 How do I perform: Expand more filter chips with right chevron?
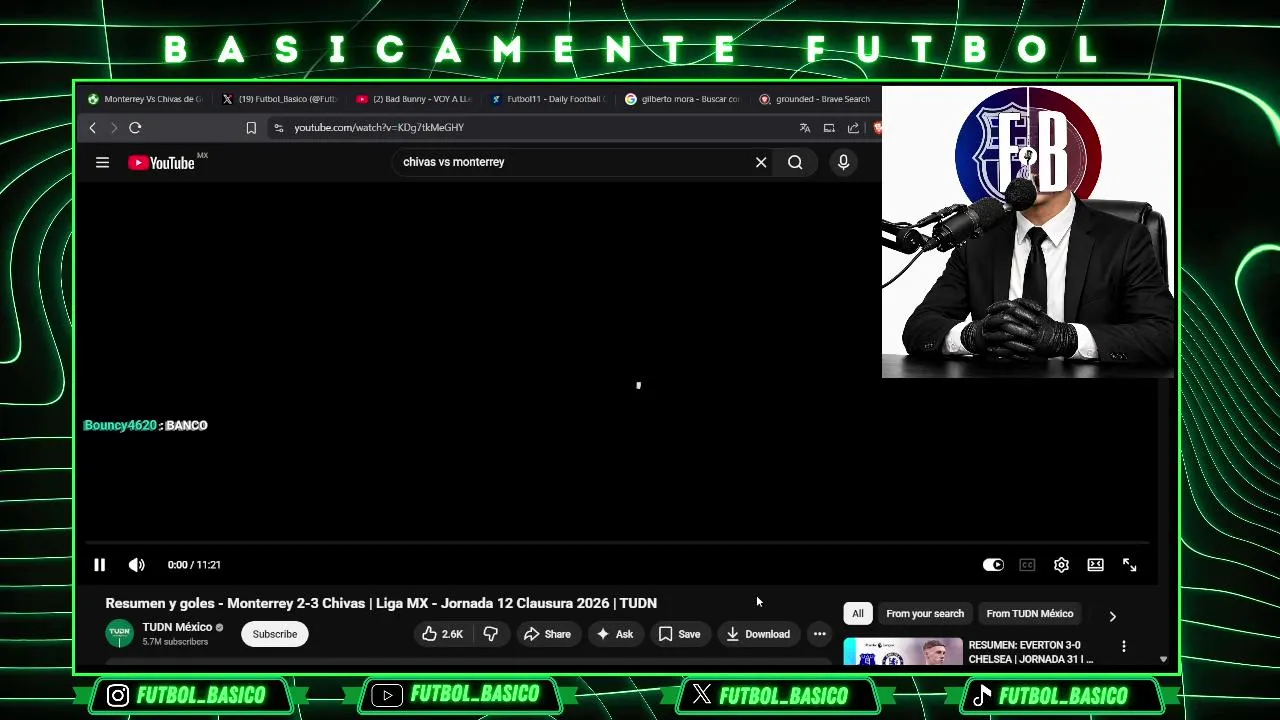(1112, 616)
